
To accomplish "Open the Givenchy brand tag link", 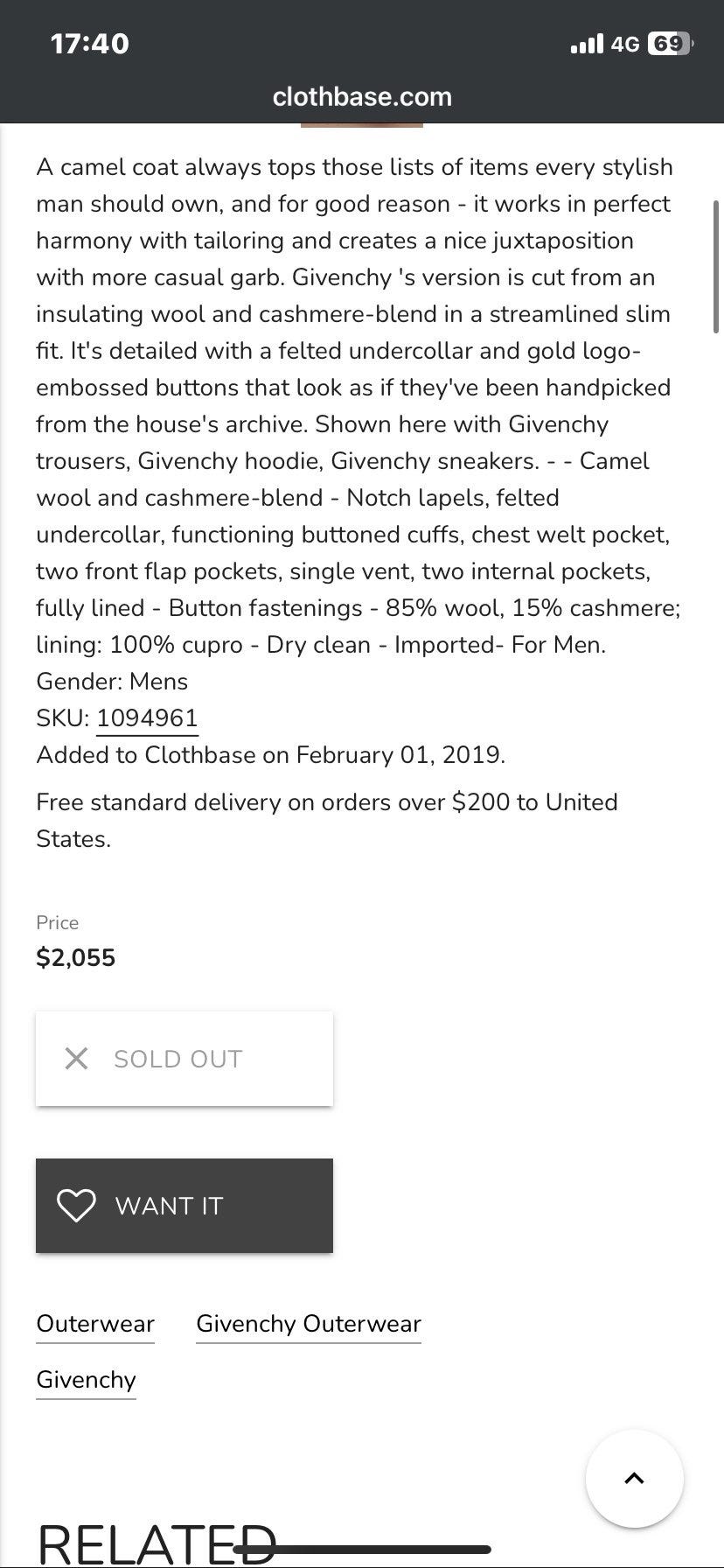I will 86,1380.
